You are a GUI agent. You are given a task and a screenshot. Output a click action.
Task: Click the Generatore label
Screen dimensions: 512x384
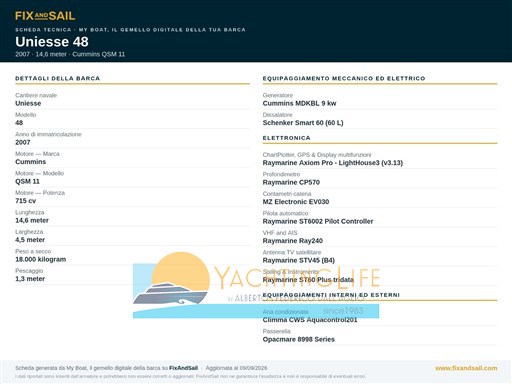pos(278,95)
